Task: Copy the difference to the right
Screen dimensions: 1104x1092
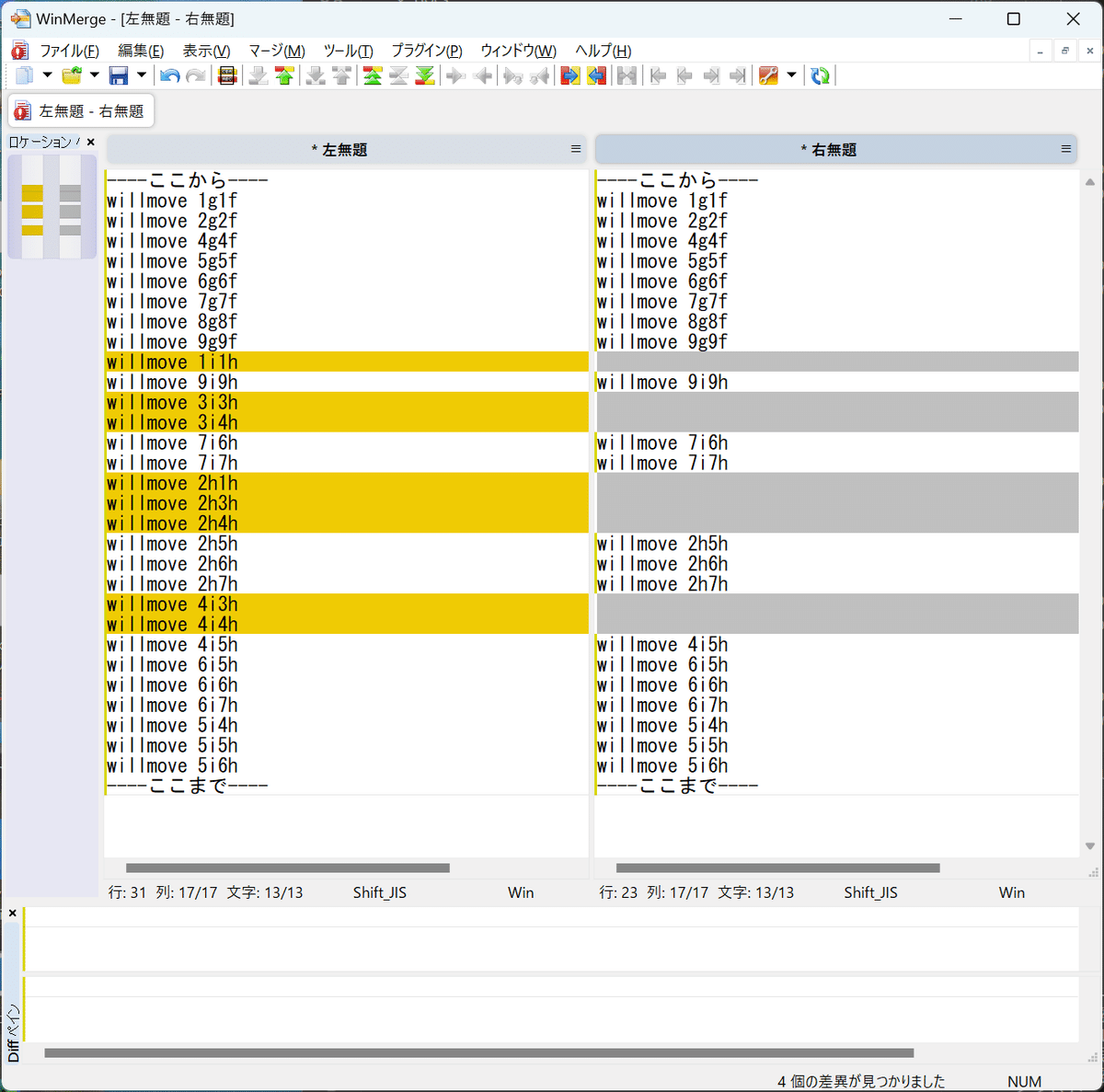Action: pos(456,75)
